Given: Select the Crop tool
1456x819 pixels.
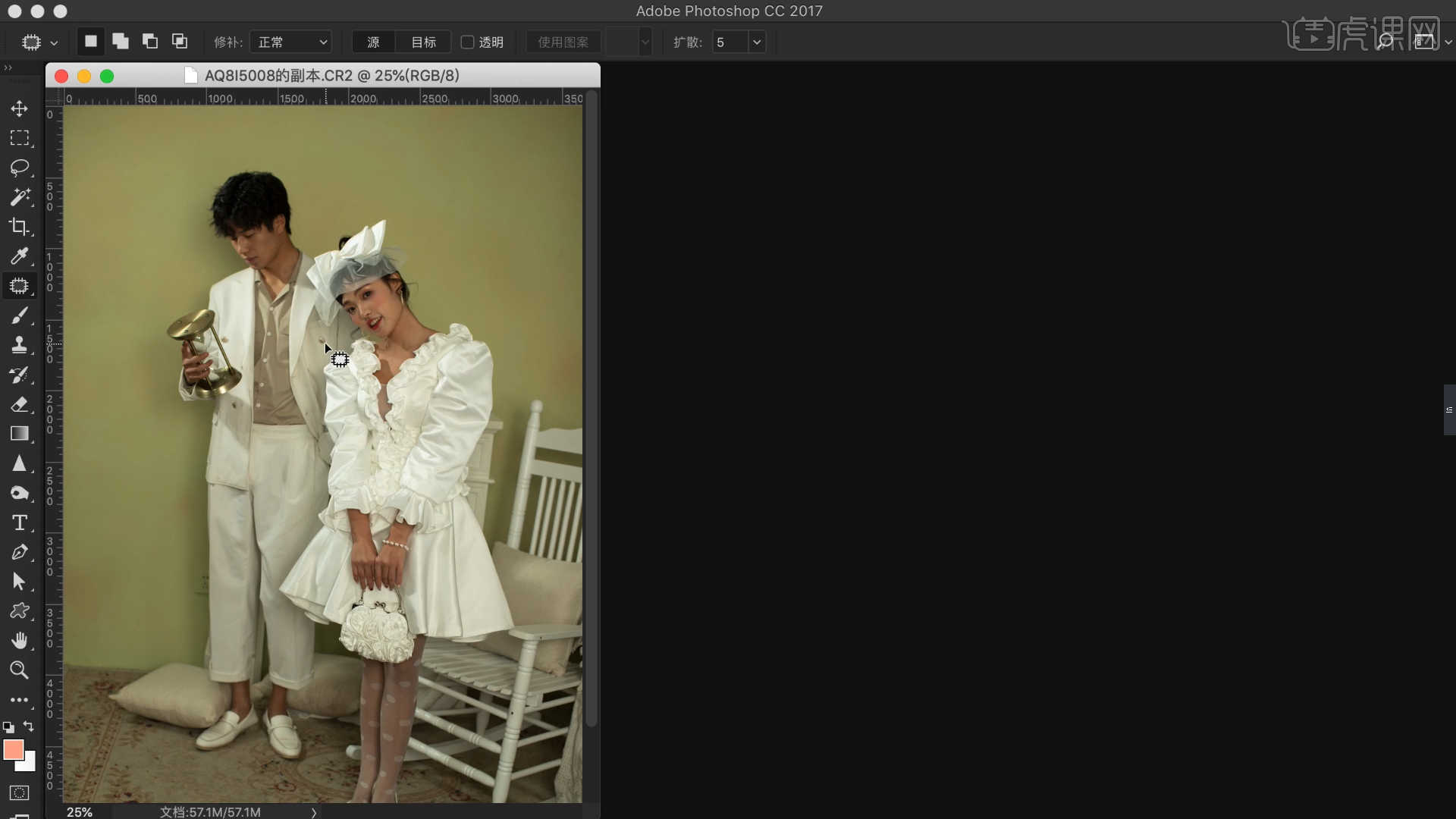Looking at the screenshot, I should point(20,227).
